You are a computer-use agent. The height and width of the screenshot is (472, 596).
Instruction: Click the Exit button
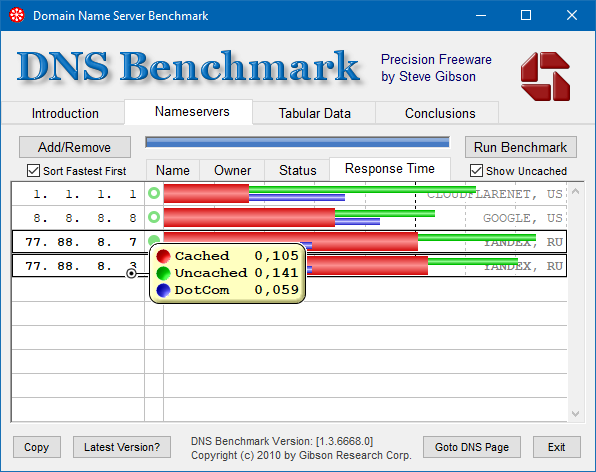[x=556, y=447]
